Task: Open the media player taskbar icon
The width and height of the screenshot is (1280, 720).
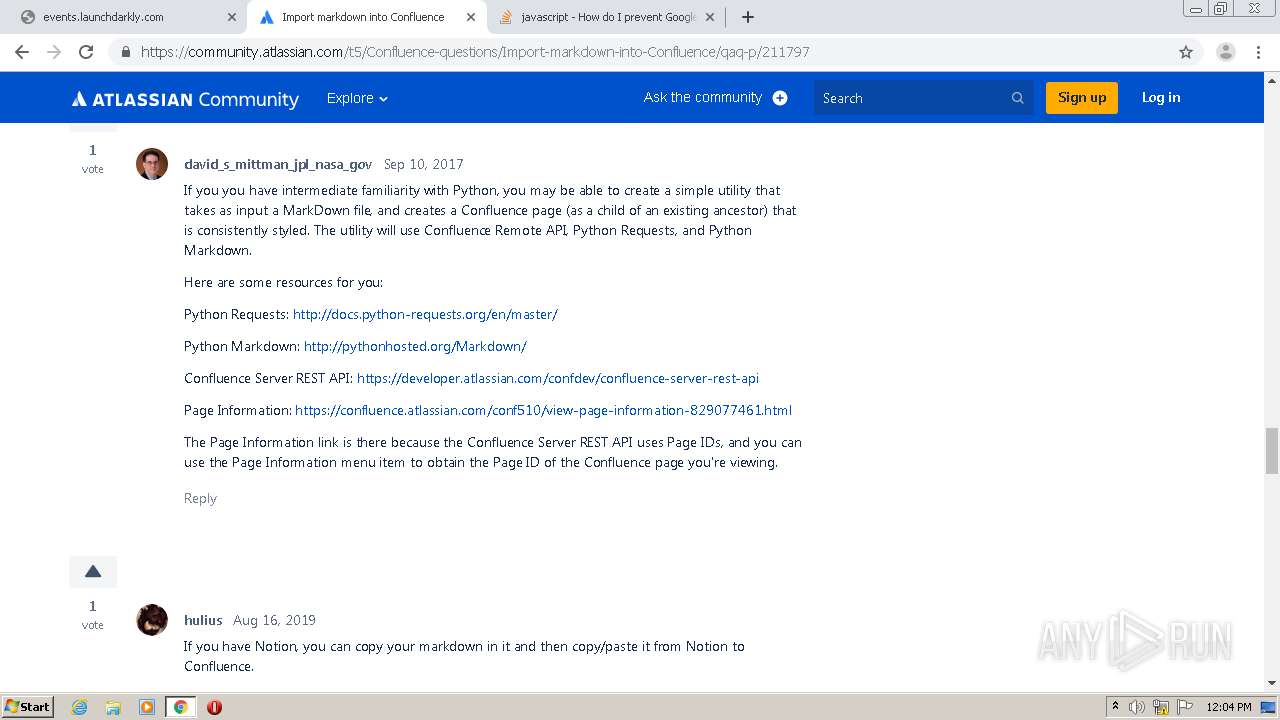Action: (x=147, y=707)
